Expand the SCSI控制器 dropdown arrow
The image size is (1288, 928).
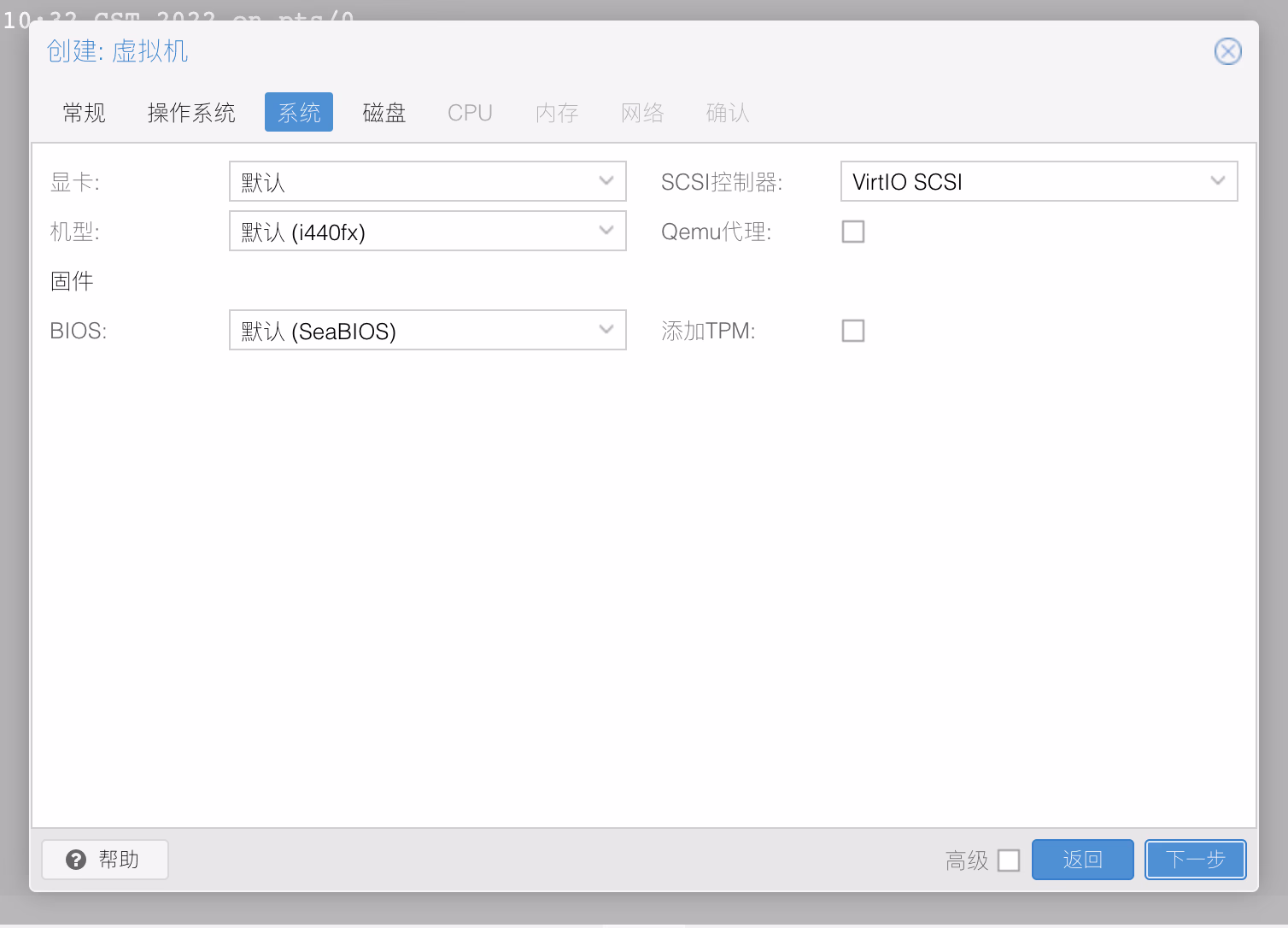click(1217, 181)
